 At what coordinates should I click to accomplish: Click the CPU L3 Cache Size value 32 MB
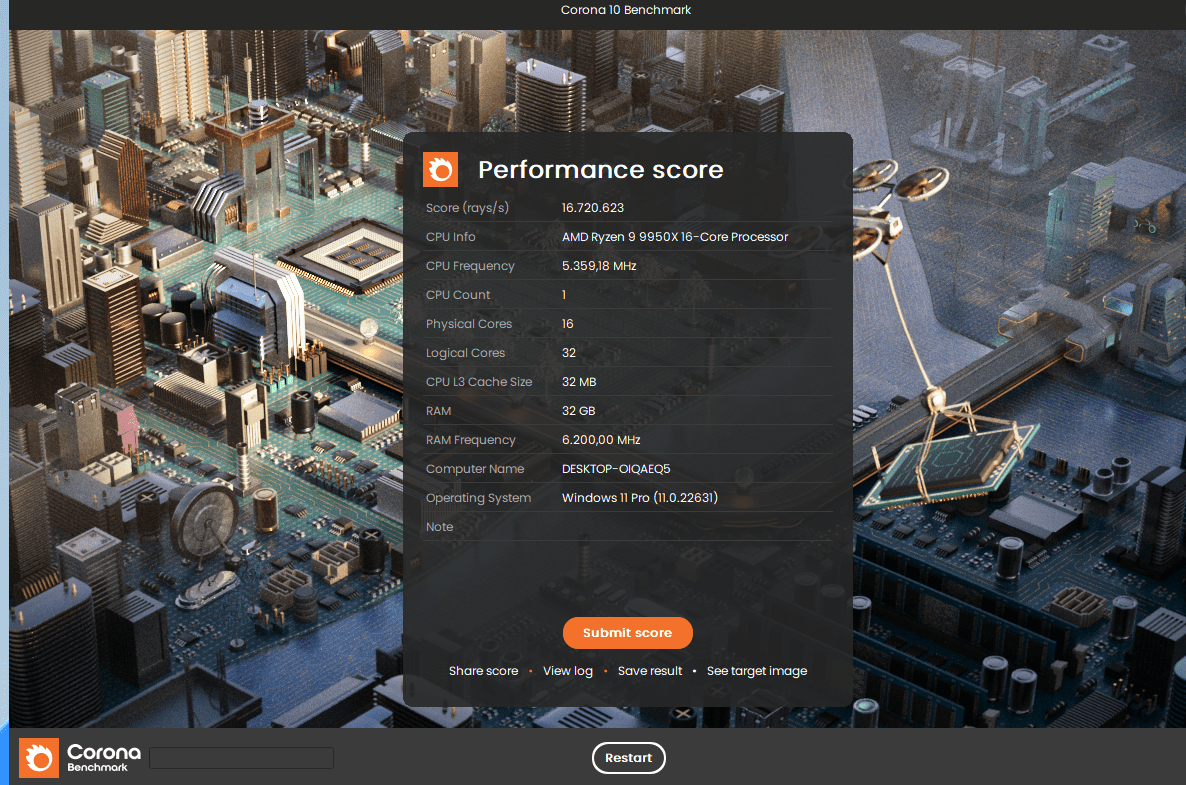(579, 382)
